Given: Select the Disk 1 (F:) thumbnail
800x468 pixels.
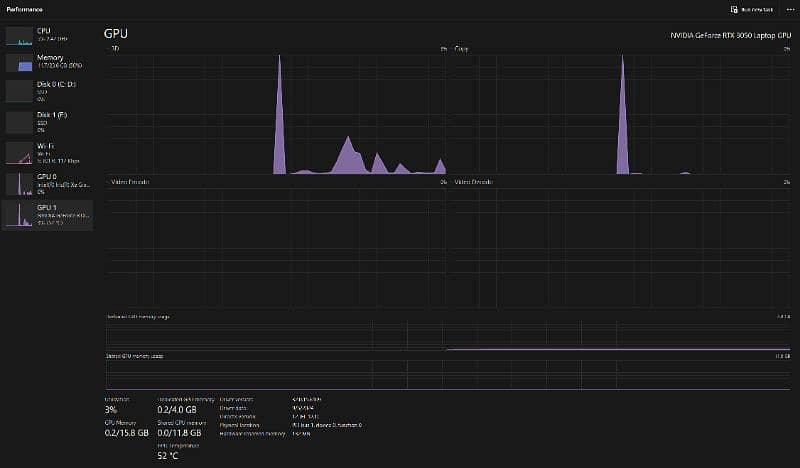Looking at the screenshot, I should 20,122.
